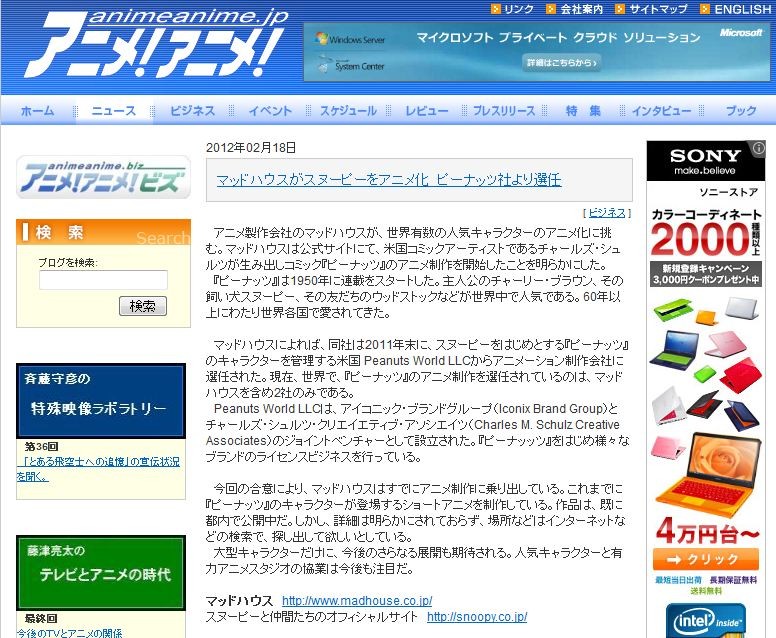Open the ブック tab

(741, 110)
